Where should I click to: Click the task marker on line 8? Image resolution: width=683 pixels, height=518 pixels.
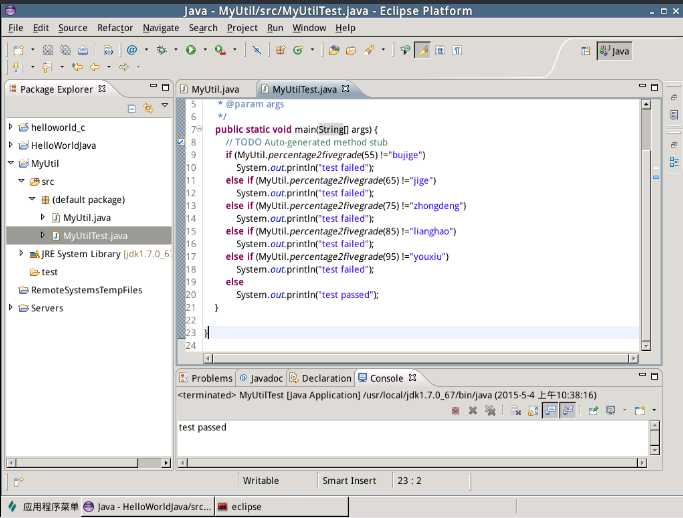point(181,142)
